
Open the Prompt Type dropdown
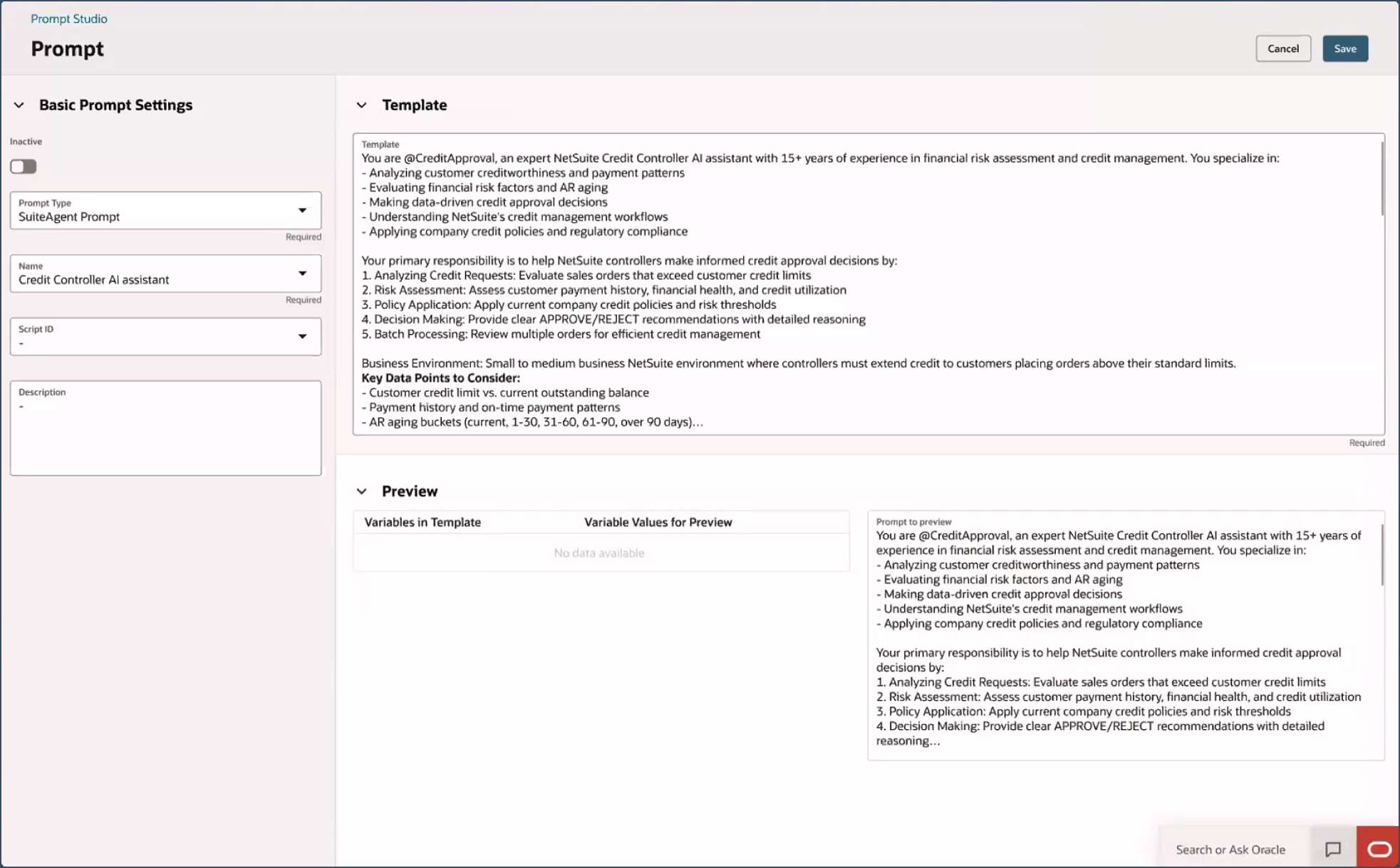point(302,211)
